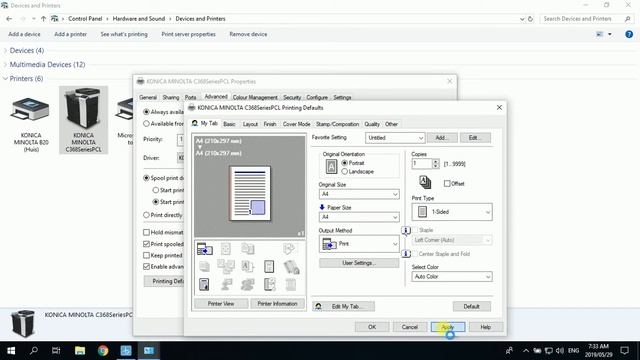Select the Print directly radio button
The width and height of the screenshot is (640, 360).
(147, 215)
